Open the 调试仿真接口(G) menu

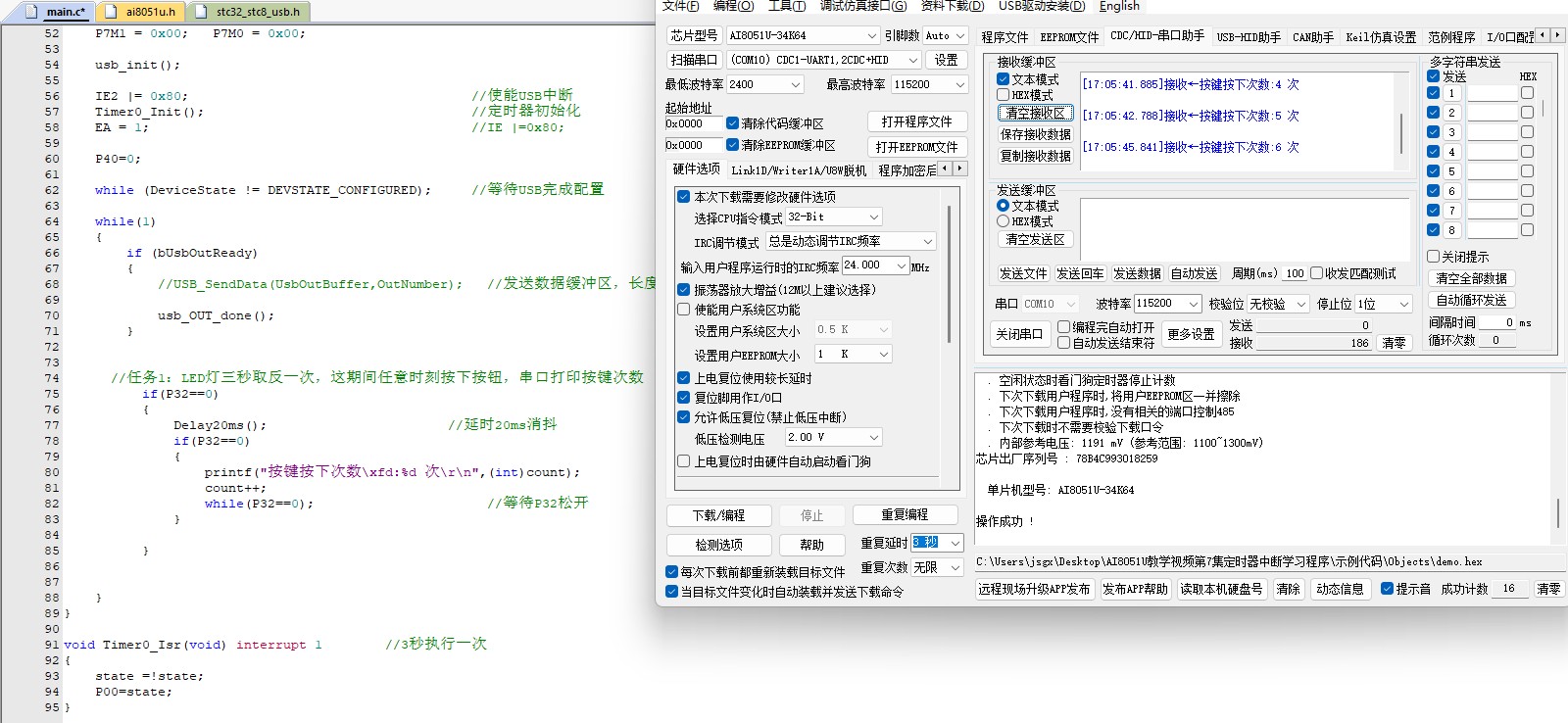click(x=862, y=6)
